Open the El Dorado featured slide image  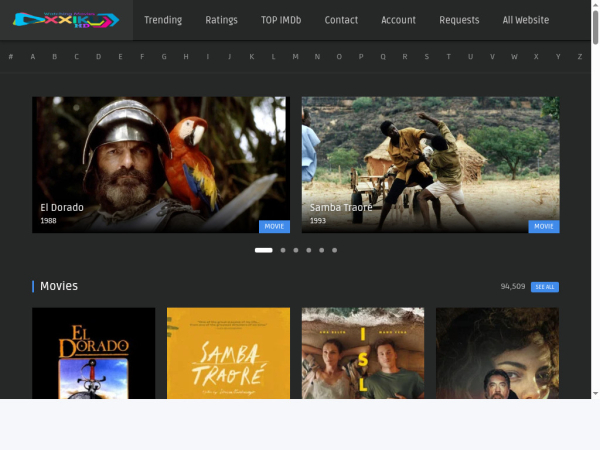pos(161,165)
